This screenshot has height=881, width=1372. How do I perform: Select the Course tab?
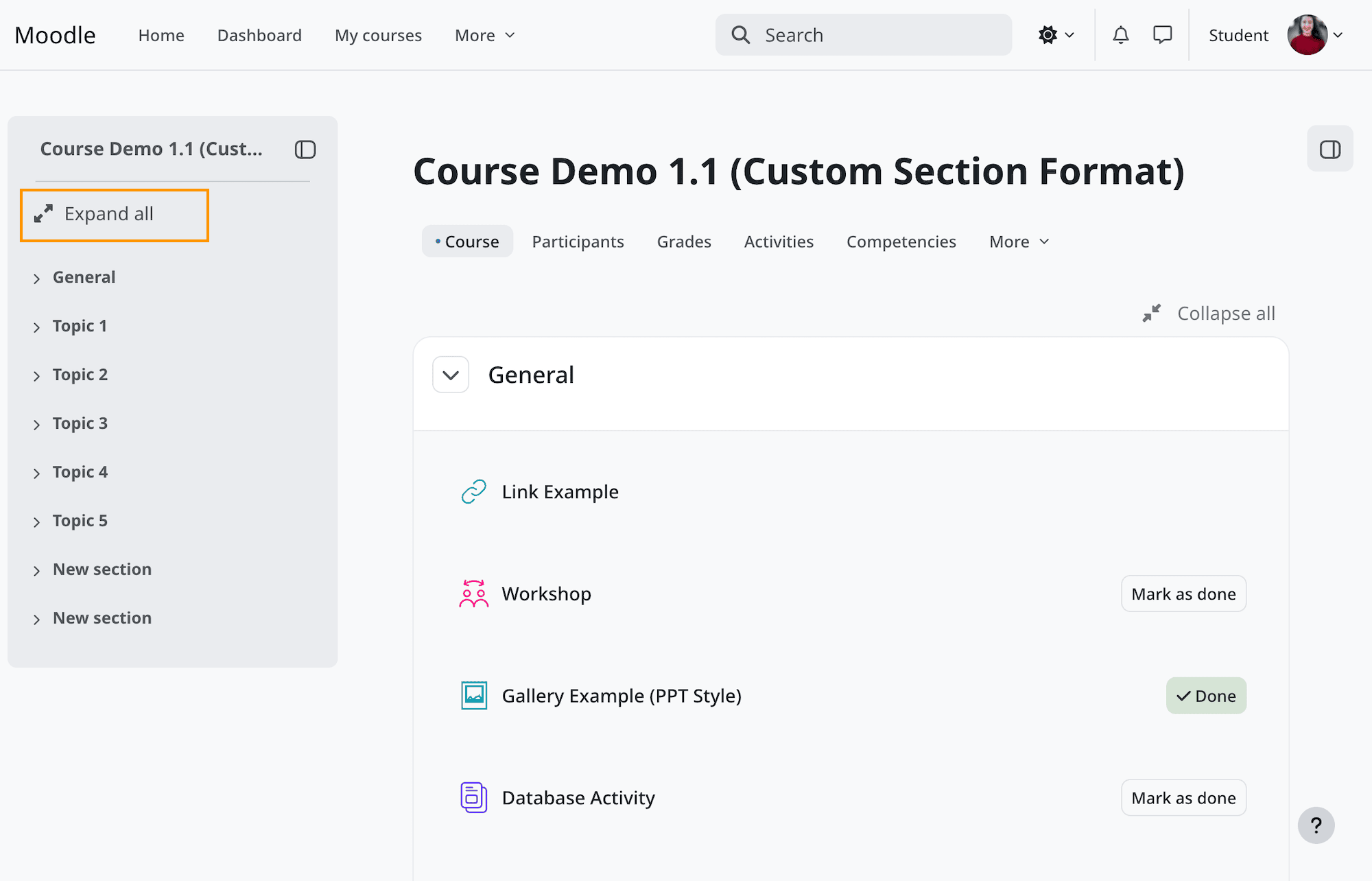coord(467,242)
